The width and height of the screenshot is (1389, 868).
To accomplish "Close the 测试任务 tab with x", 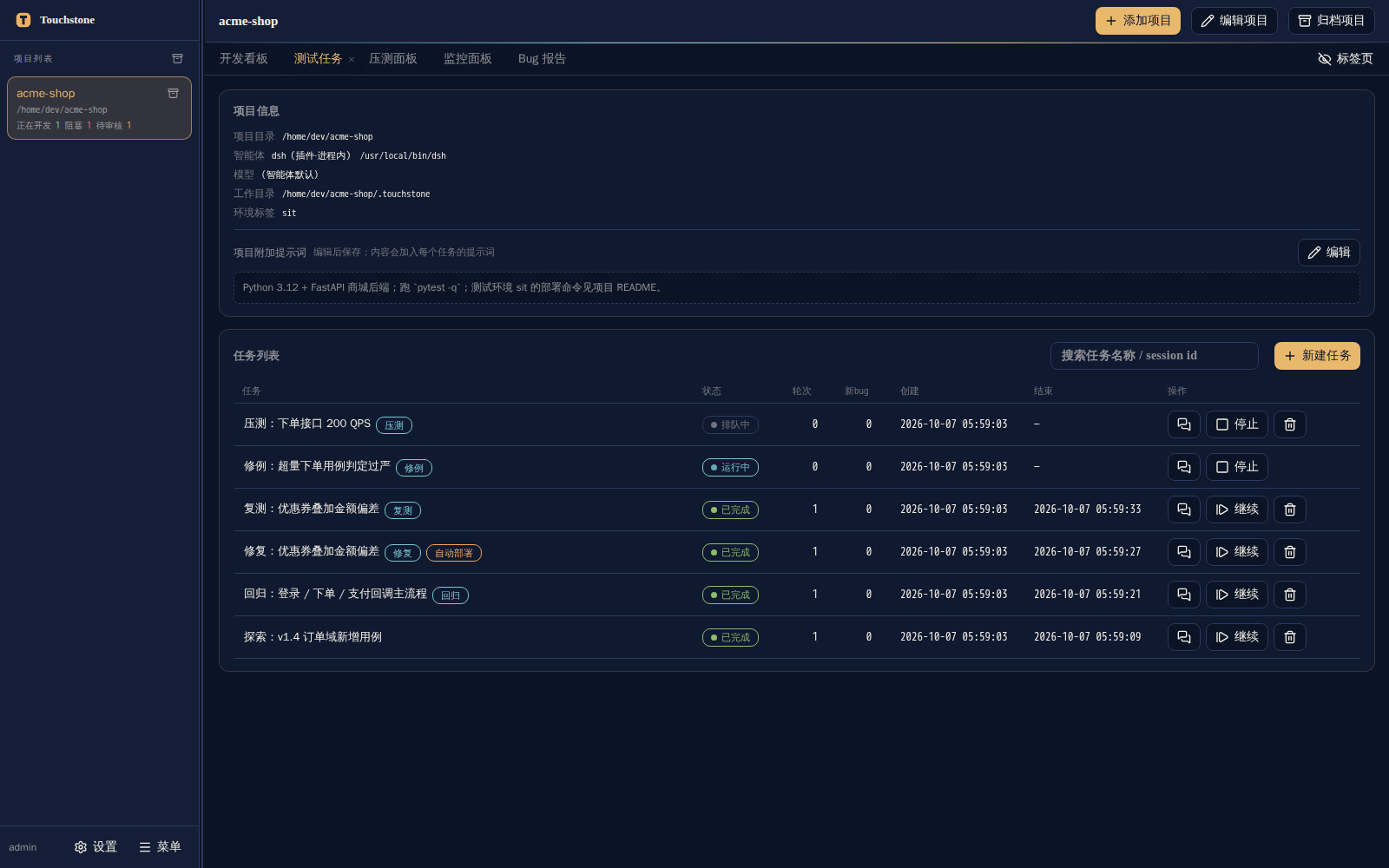I will pos(352,59).
